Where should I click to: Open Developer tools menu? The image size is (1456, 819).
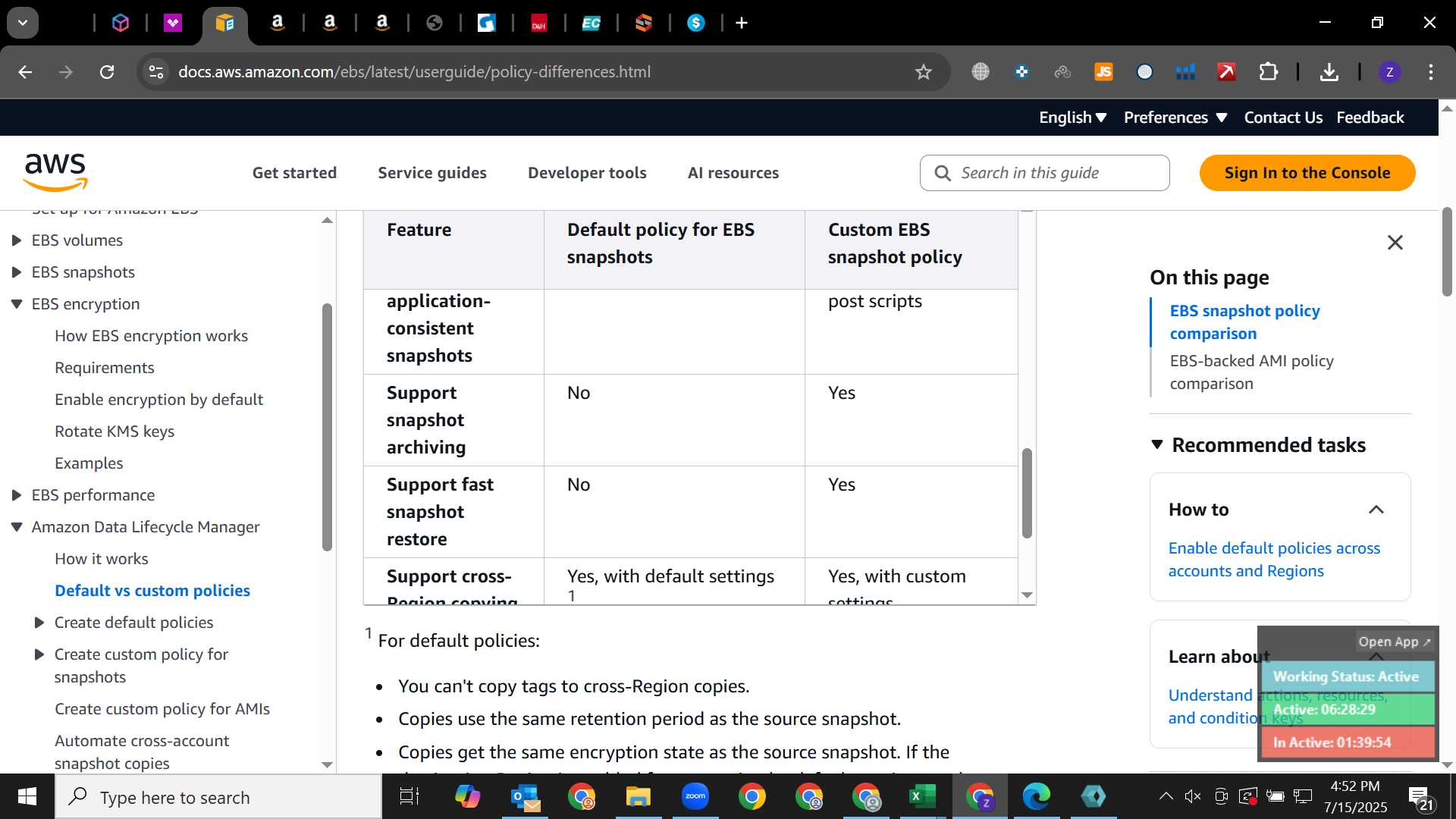pos(587,173)
